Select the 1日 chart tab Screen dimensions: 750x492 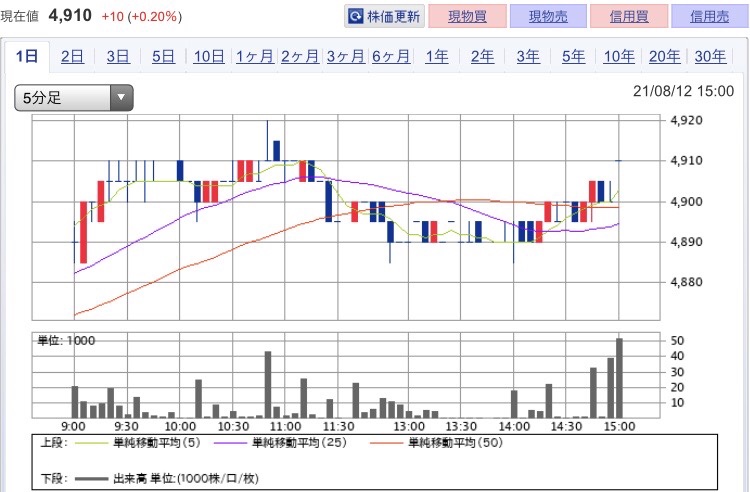coord(27,56)
